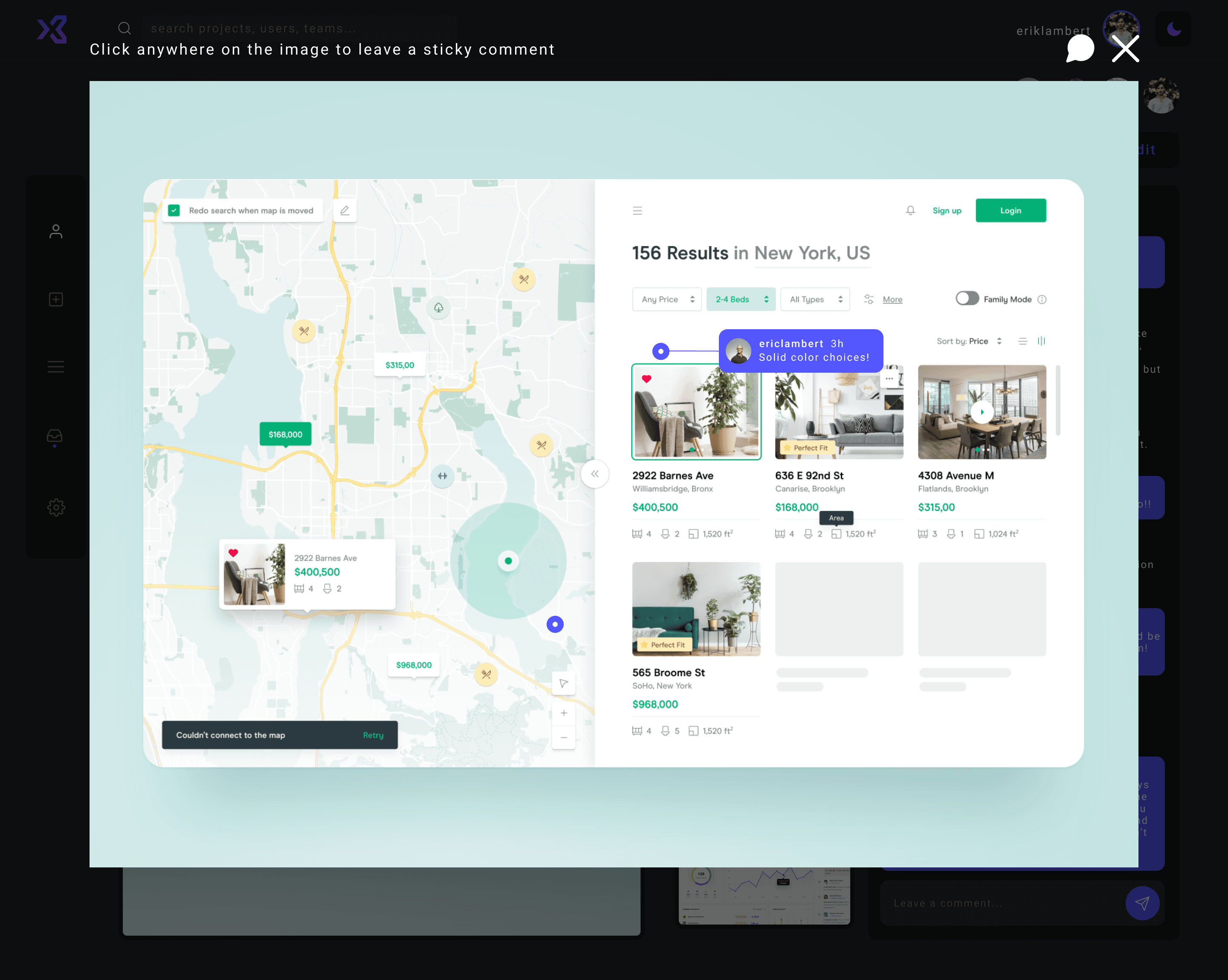The height and width of the screenshot is (980, 1228).
Task: Open the 2-4 Beds filter dropdown
Action: click(x=741, y=299)
